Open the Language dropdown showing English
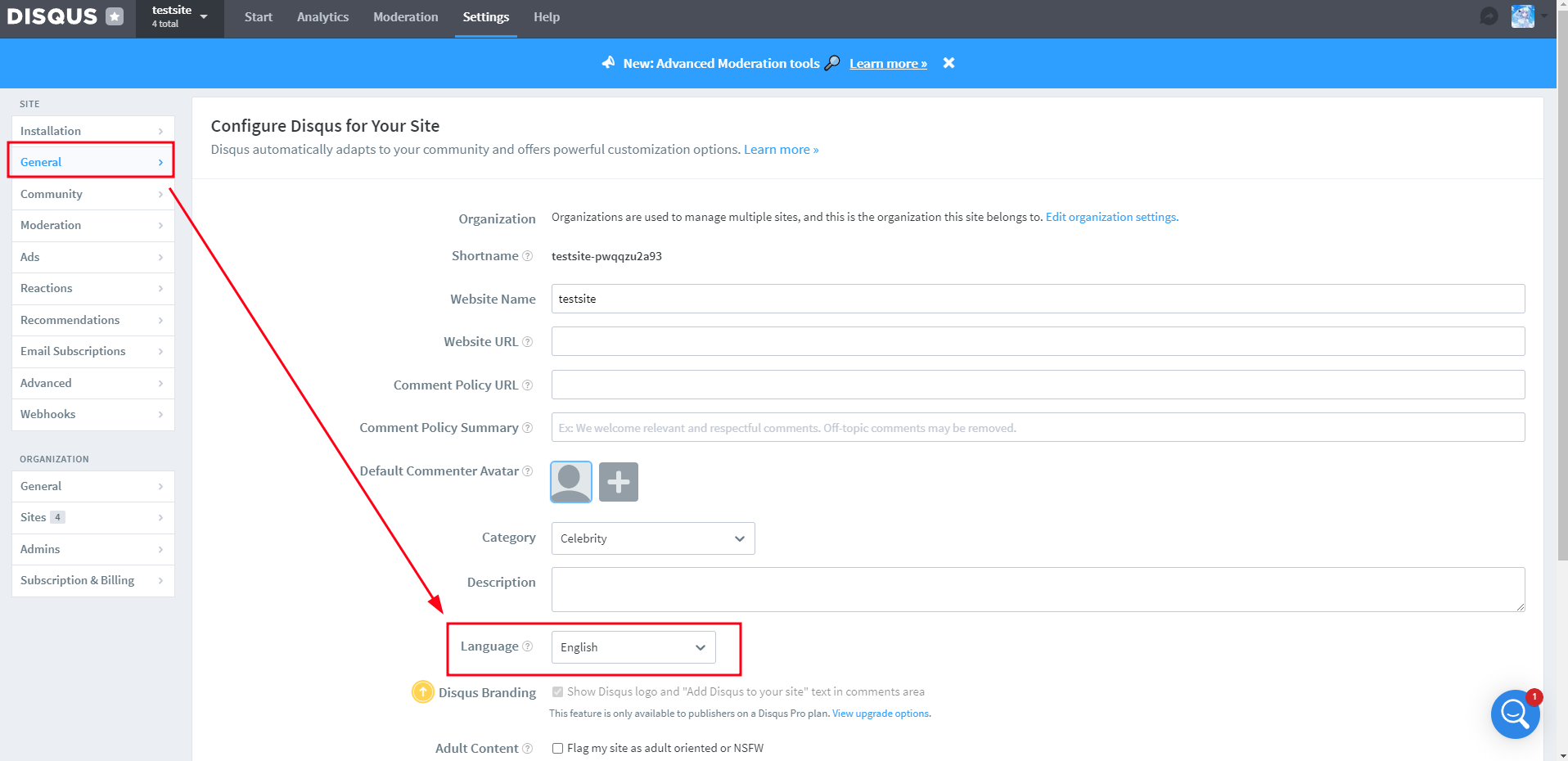 [x=633, y=647]
